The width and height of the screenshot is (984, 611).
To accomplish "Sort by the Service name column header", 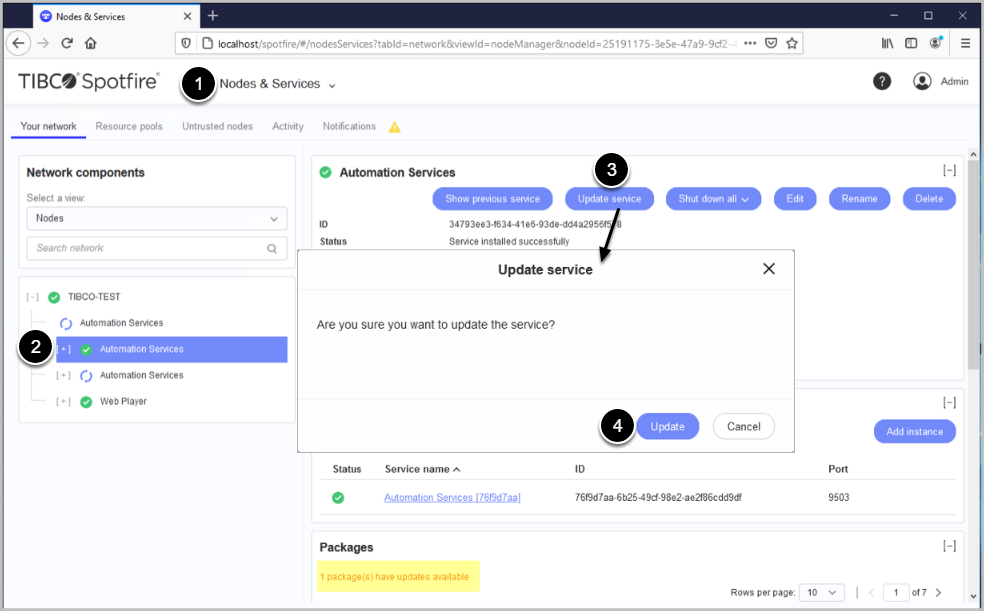I will pyautogui.click(x=422, y=469).
